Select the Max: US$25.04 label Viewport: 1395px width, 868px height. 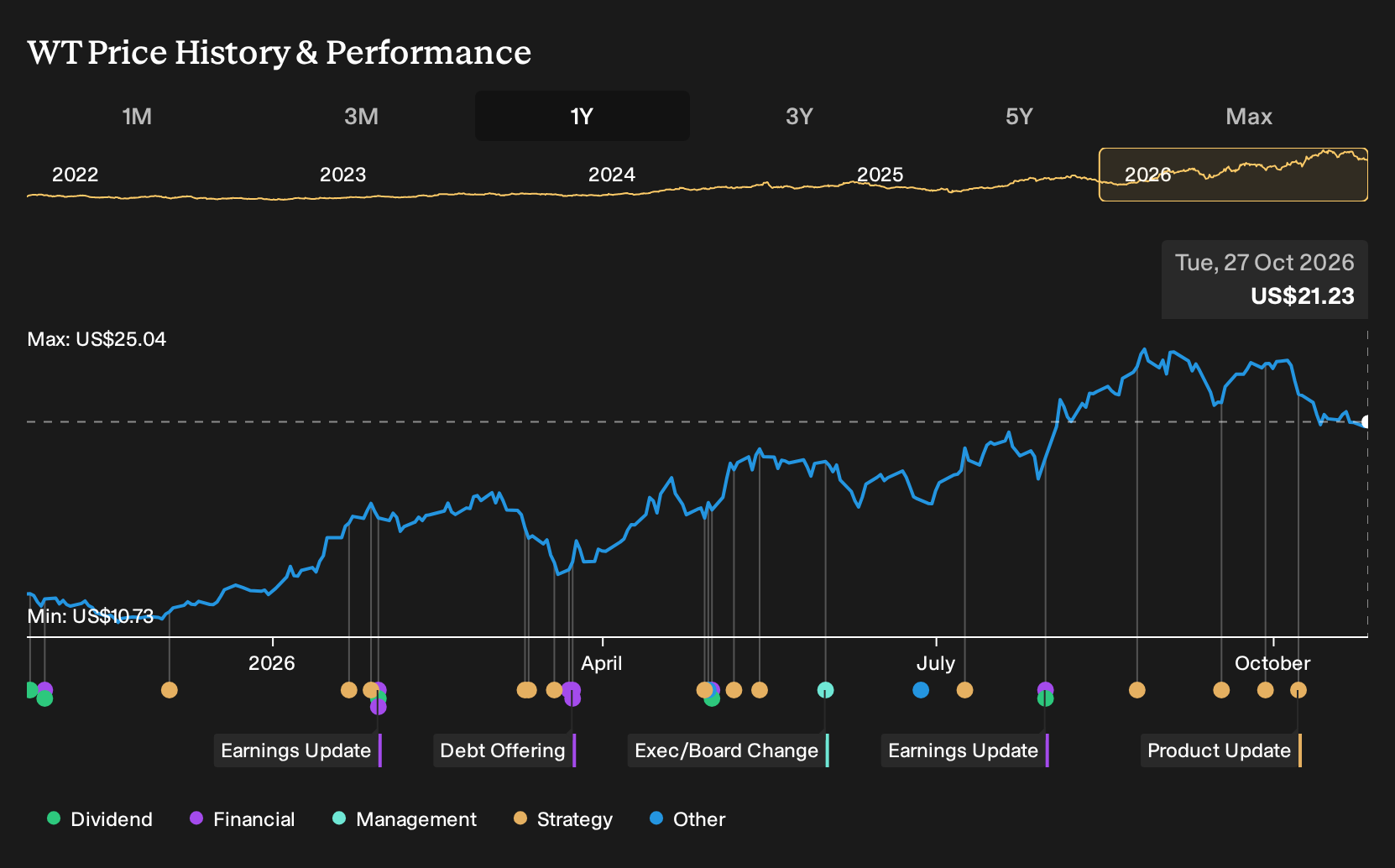[97, 339]
